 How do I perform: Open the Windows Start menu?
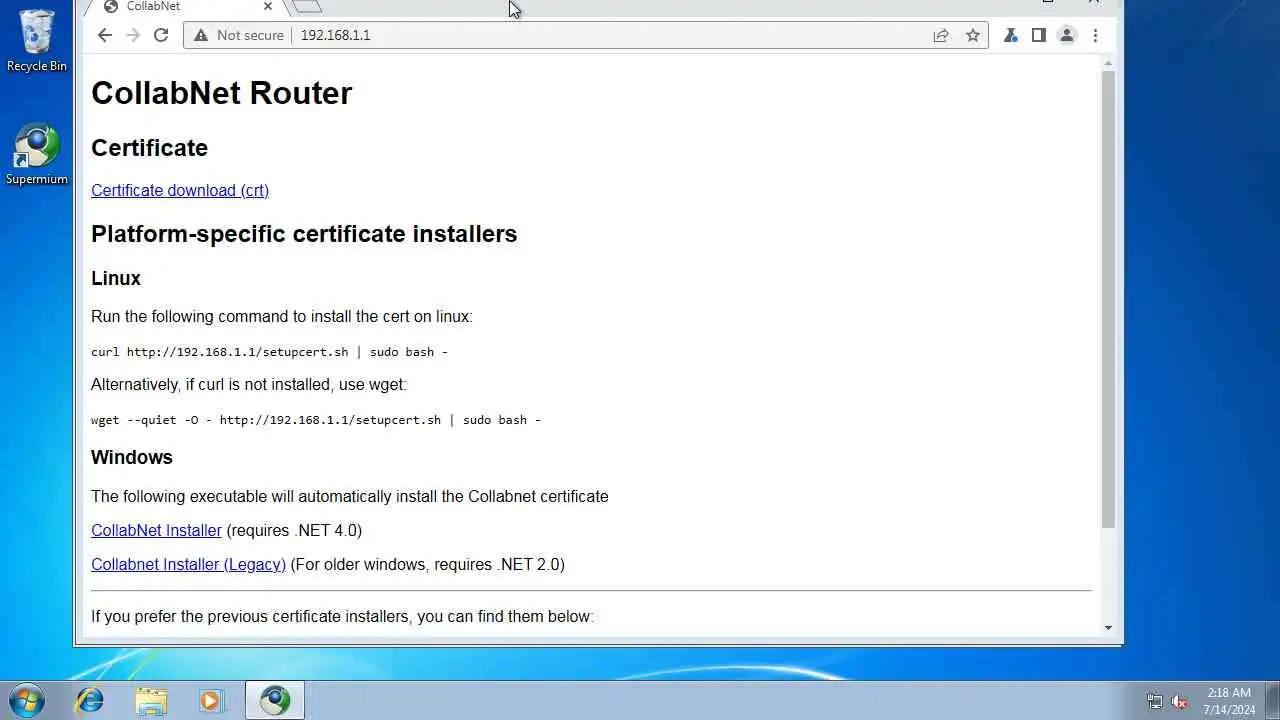click(27, 700)
